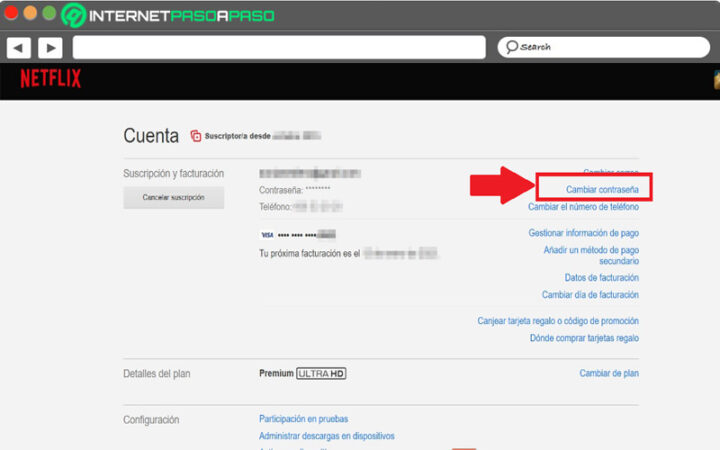Click the Cancelar suscripción button
This screenshot has width=720, height=450.
click(174, 197)
